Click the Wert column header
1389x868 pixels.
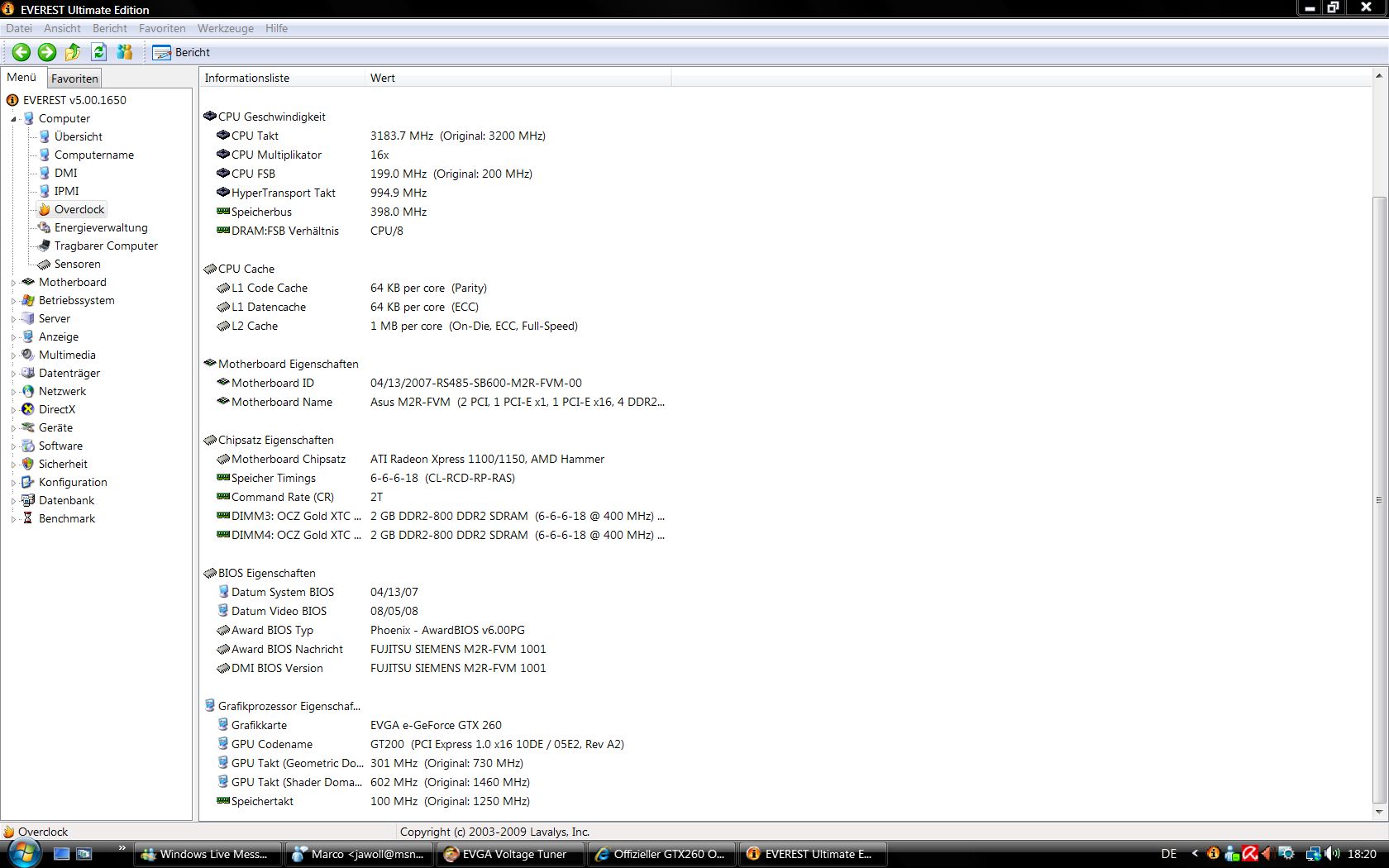518,78
